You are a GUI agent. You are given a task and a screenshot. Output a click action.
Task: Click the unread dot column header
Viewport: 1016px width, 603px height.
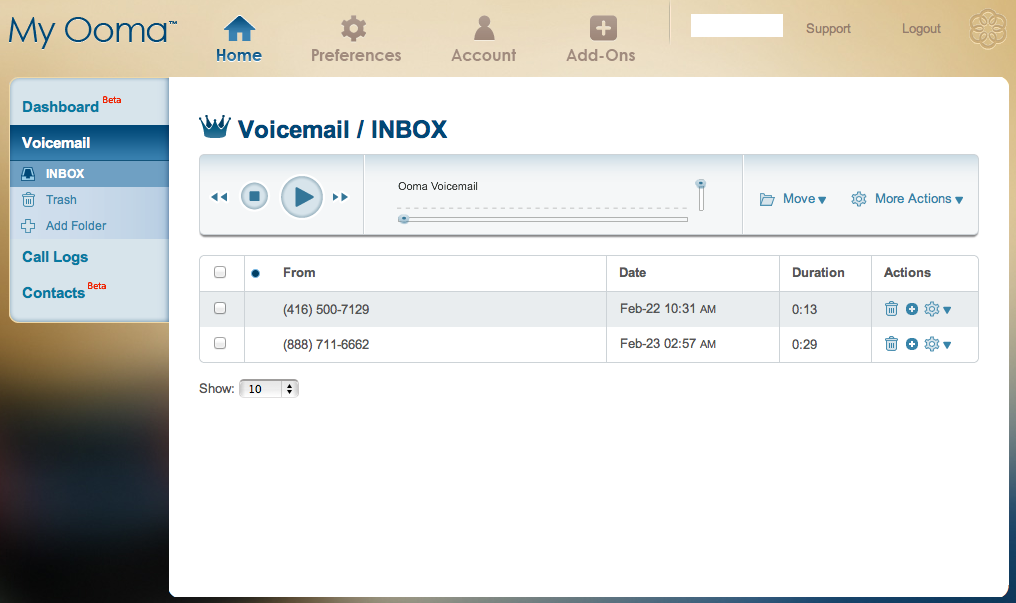[255, 273]
